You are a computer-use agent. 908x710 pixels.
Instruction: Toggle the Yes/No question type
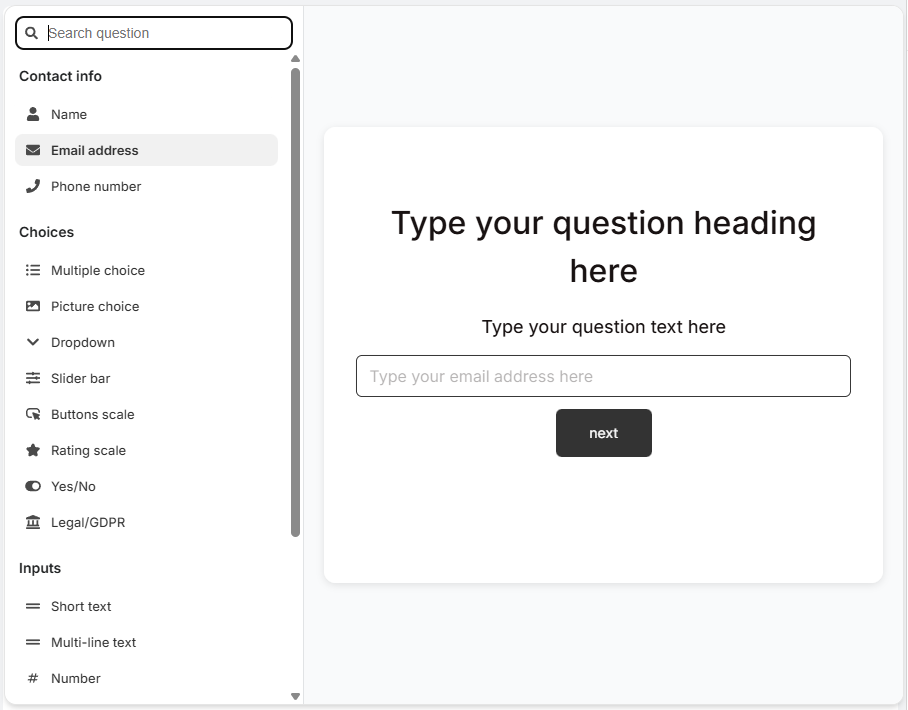pyautogui.click(x=74, y=486)
